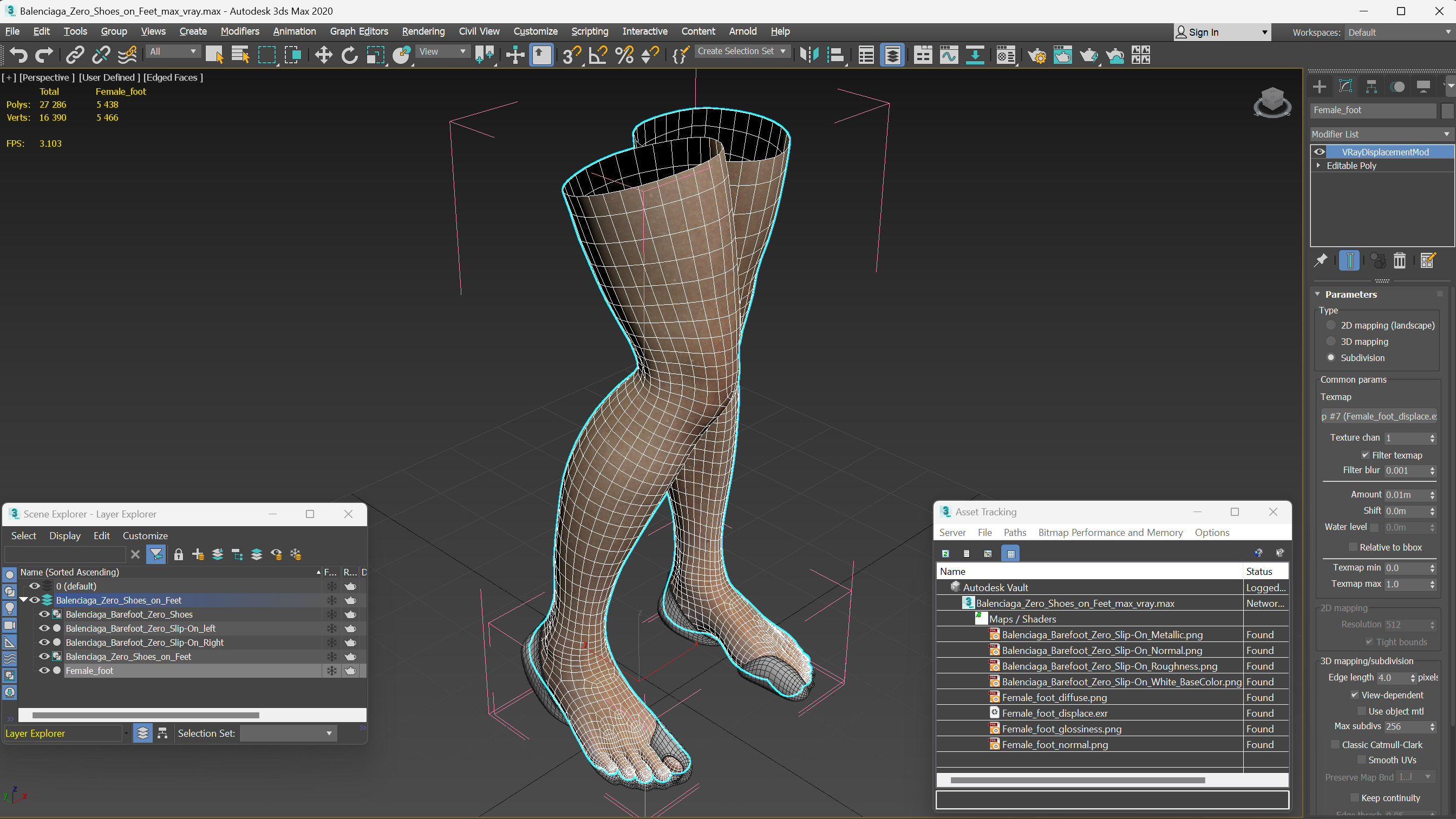
Task: Toggle visibility of 0 (default) layer
Action: click(x=35, y=586)
